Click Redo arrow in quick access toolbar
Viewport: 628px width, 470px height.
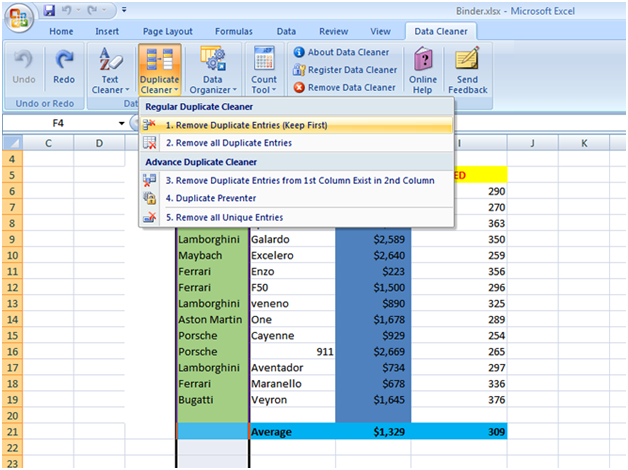click(x=93, y=10)
